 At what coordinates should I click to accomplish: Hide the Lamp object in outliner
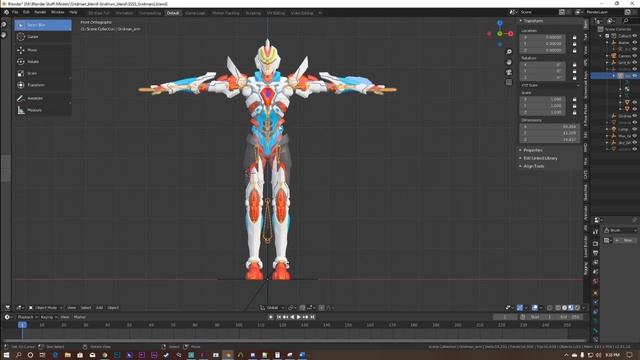pos(635,129)
